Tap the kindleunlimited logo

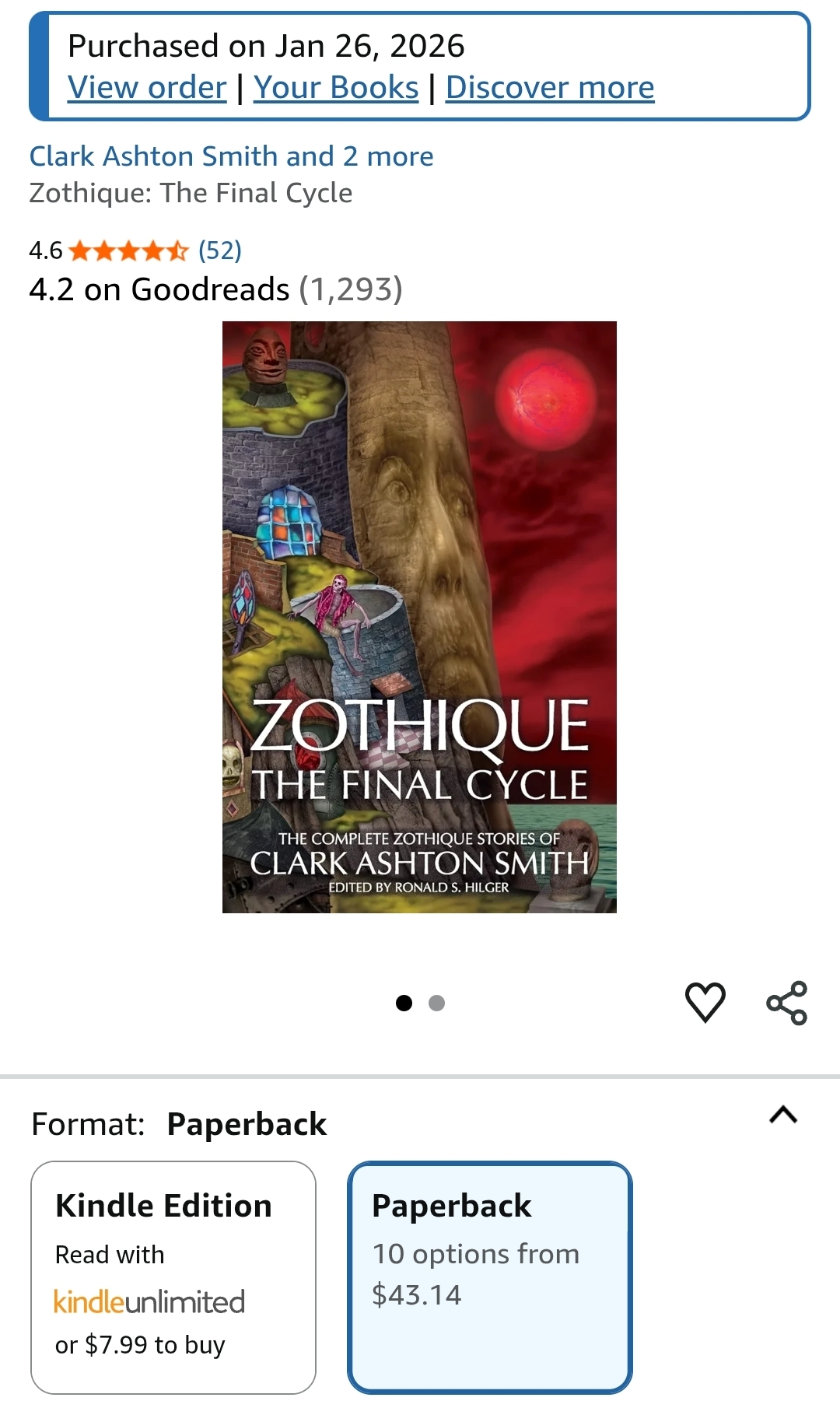(149, 1301)
